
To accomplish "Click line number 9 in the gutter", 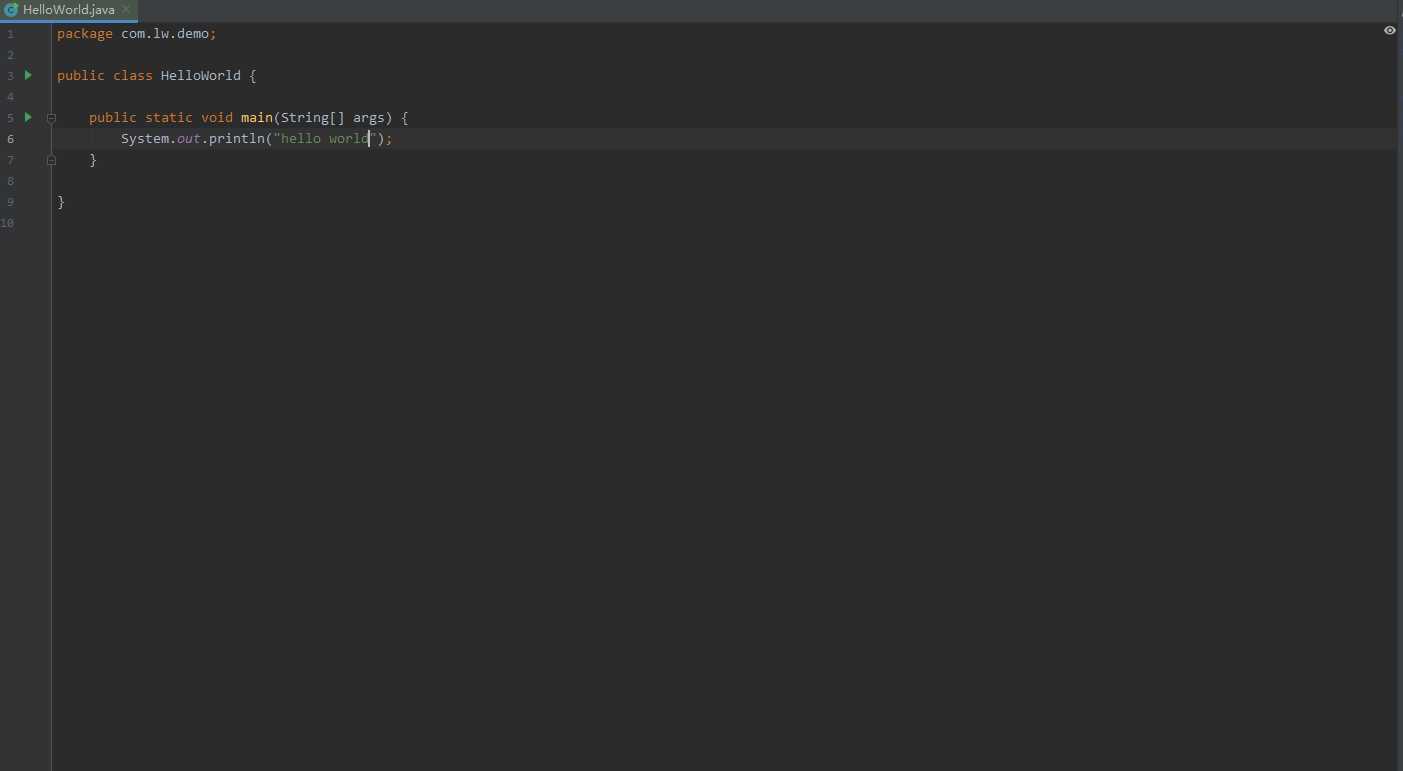I will coord(10,202).
